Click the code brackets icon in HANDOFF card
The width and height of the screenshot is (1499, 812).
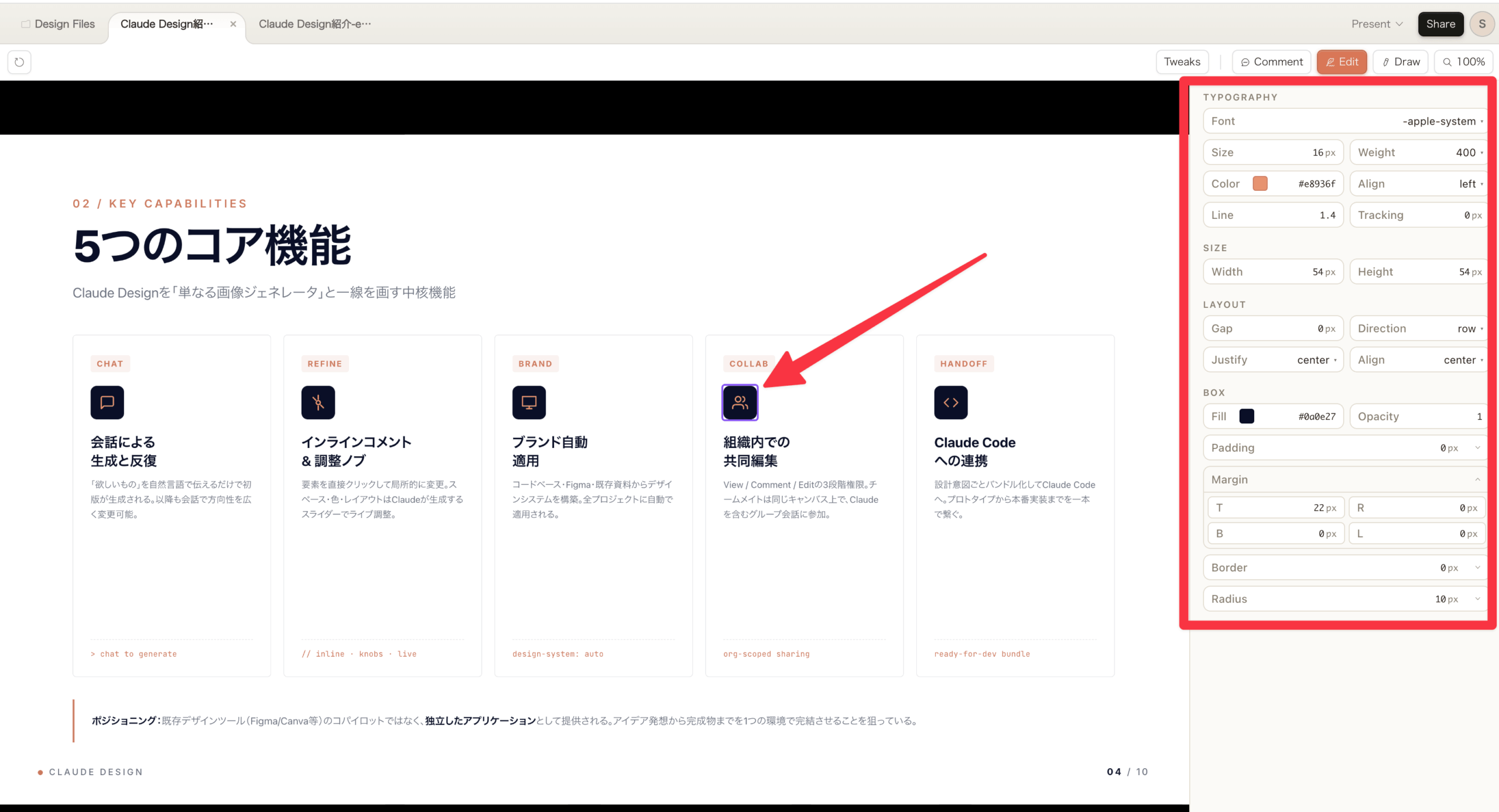tap(950, 402)
